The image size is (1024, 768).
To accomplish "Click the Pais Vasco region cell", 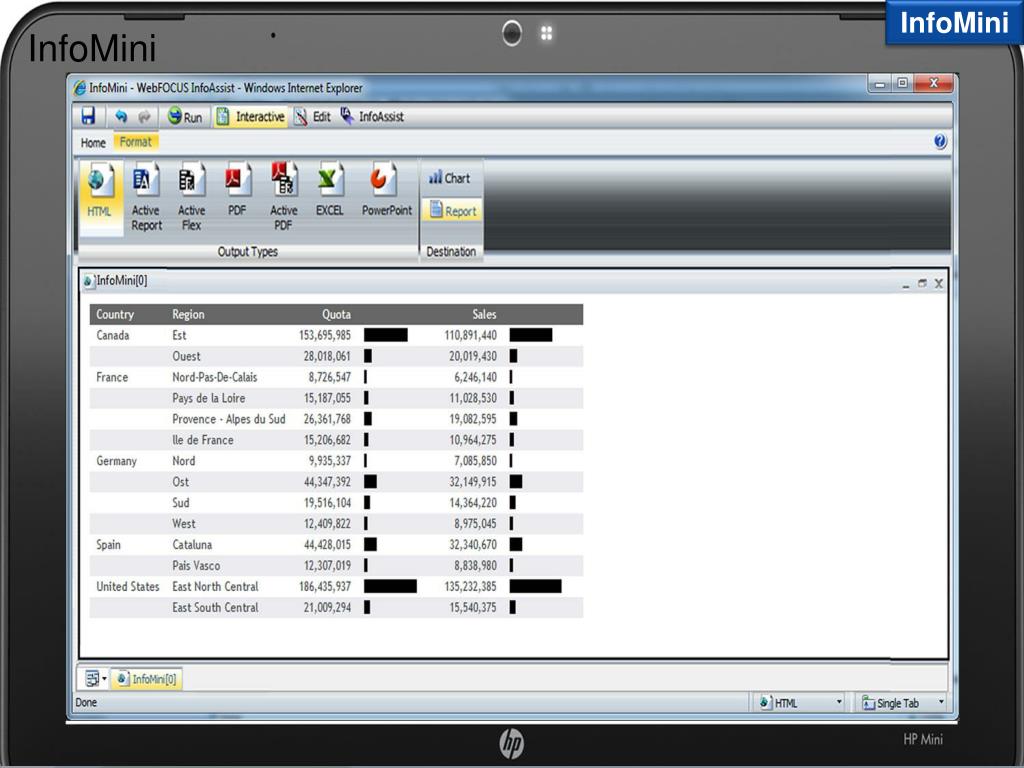I will tap(196, 566).
